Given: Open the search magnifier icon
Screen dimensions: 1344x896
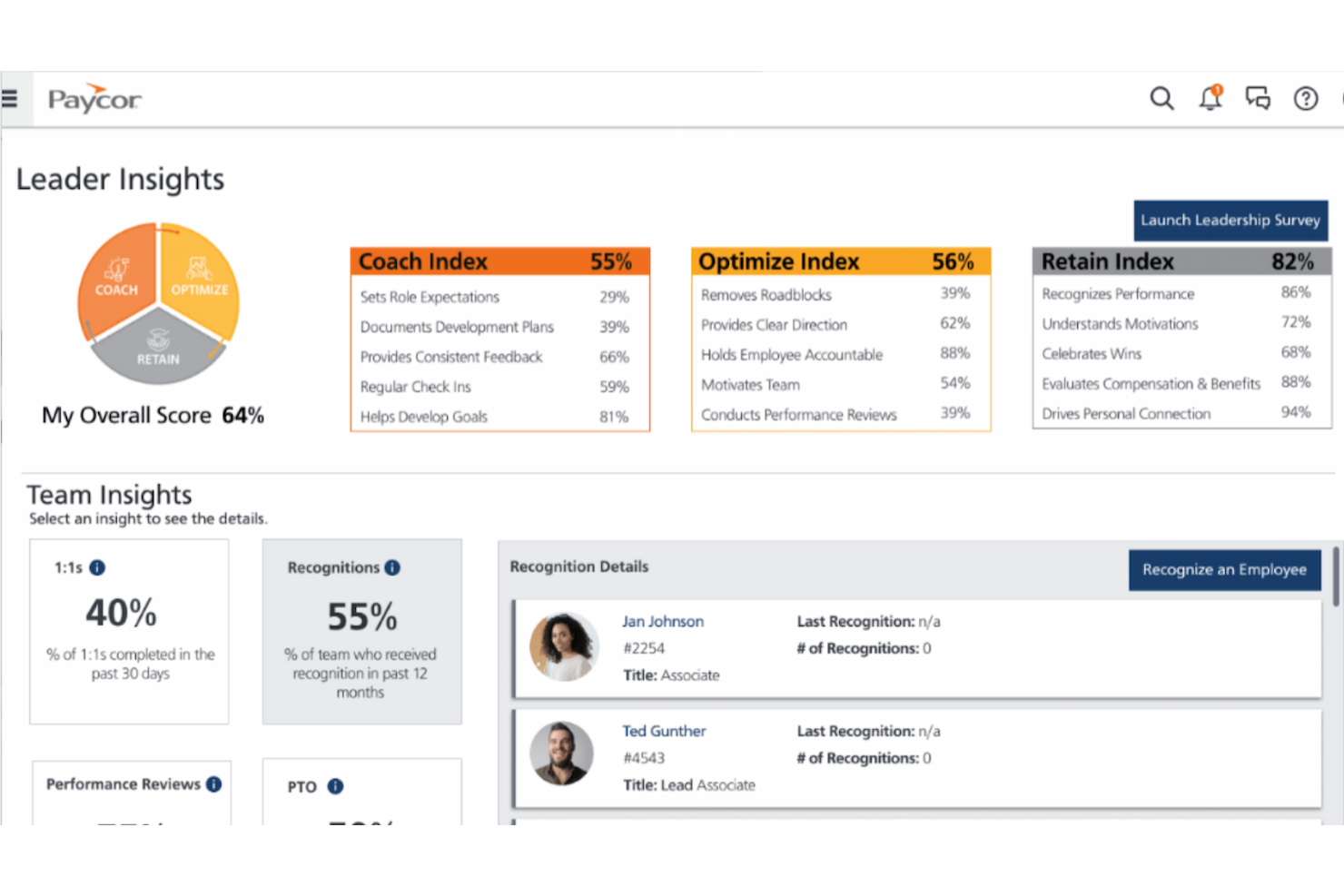Looking at the screenshot, I should [x=1161, y=98].
